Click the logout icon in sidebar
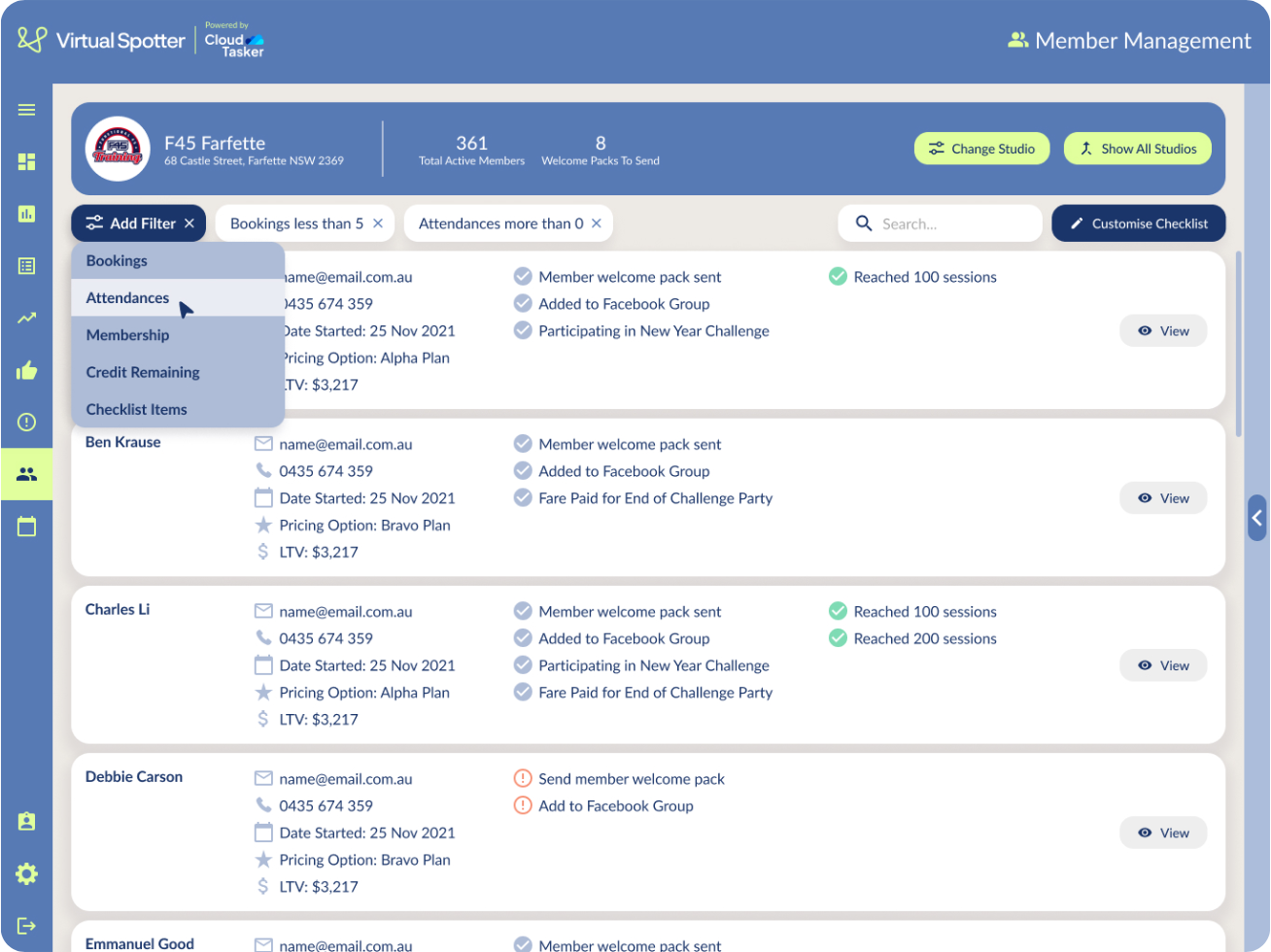The width and height of the screenshot is (1271, 952). pos(26,926)
